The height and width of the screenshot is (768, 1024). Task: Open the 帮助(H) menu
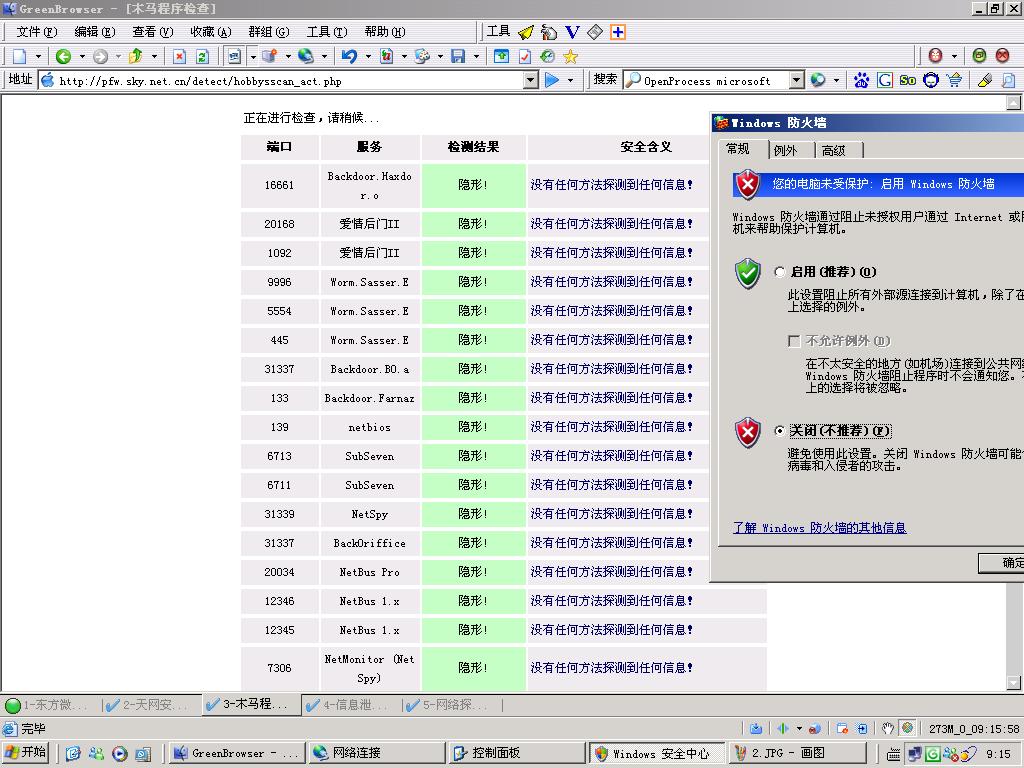click(x=385, y=32)
